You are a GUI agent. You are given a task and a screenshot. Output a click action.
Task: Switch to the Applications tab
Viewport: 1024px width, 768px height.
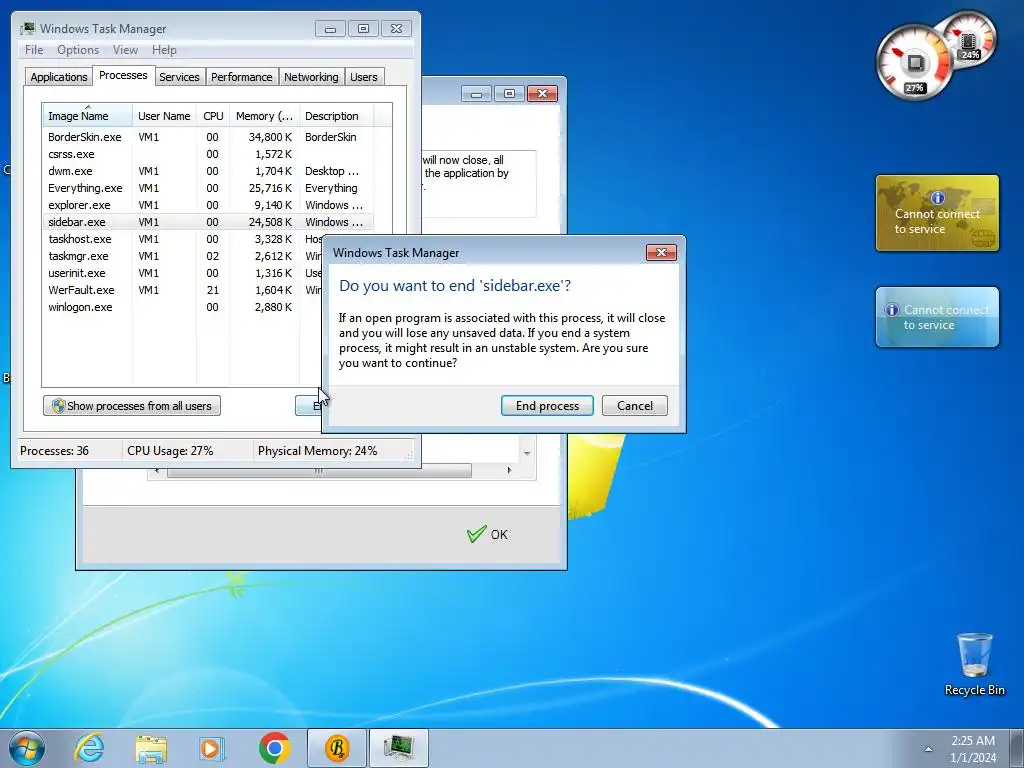click(59, 77)
